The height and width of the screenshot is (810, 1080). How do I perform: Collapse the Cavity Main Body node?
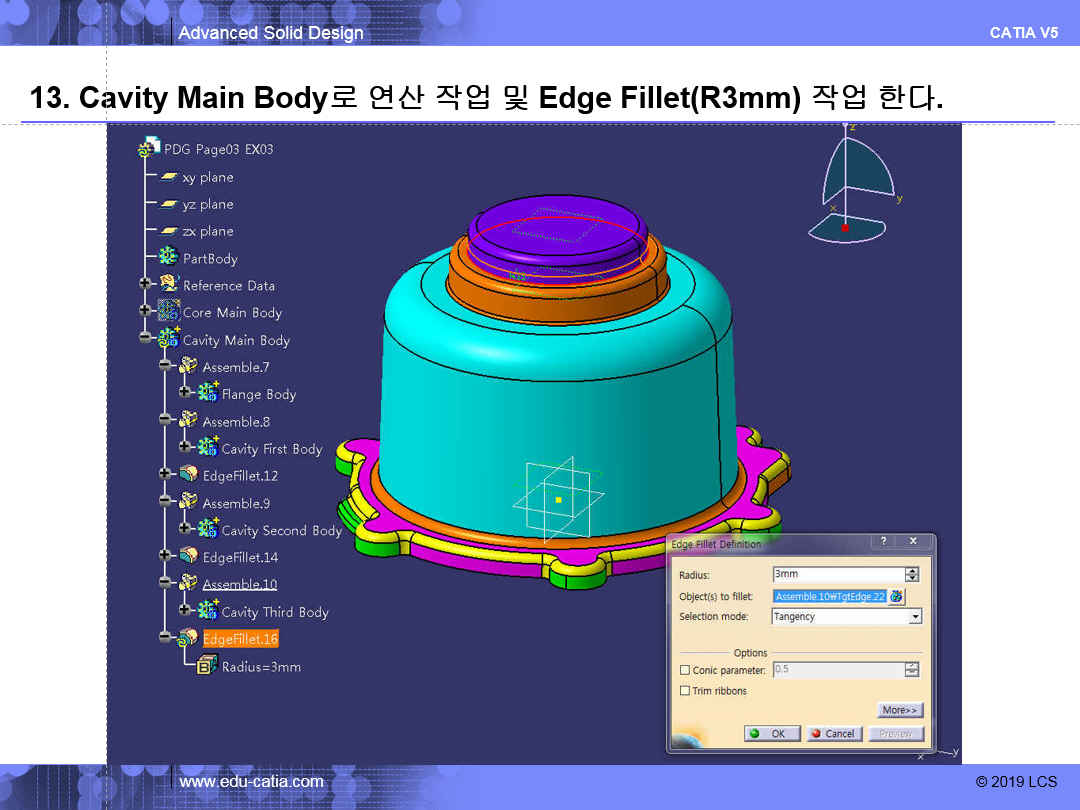[x=146, y=339]
